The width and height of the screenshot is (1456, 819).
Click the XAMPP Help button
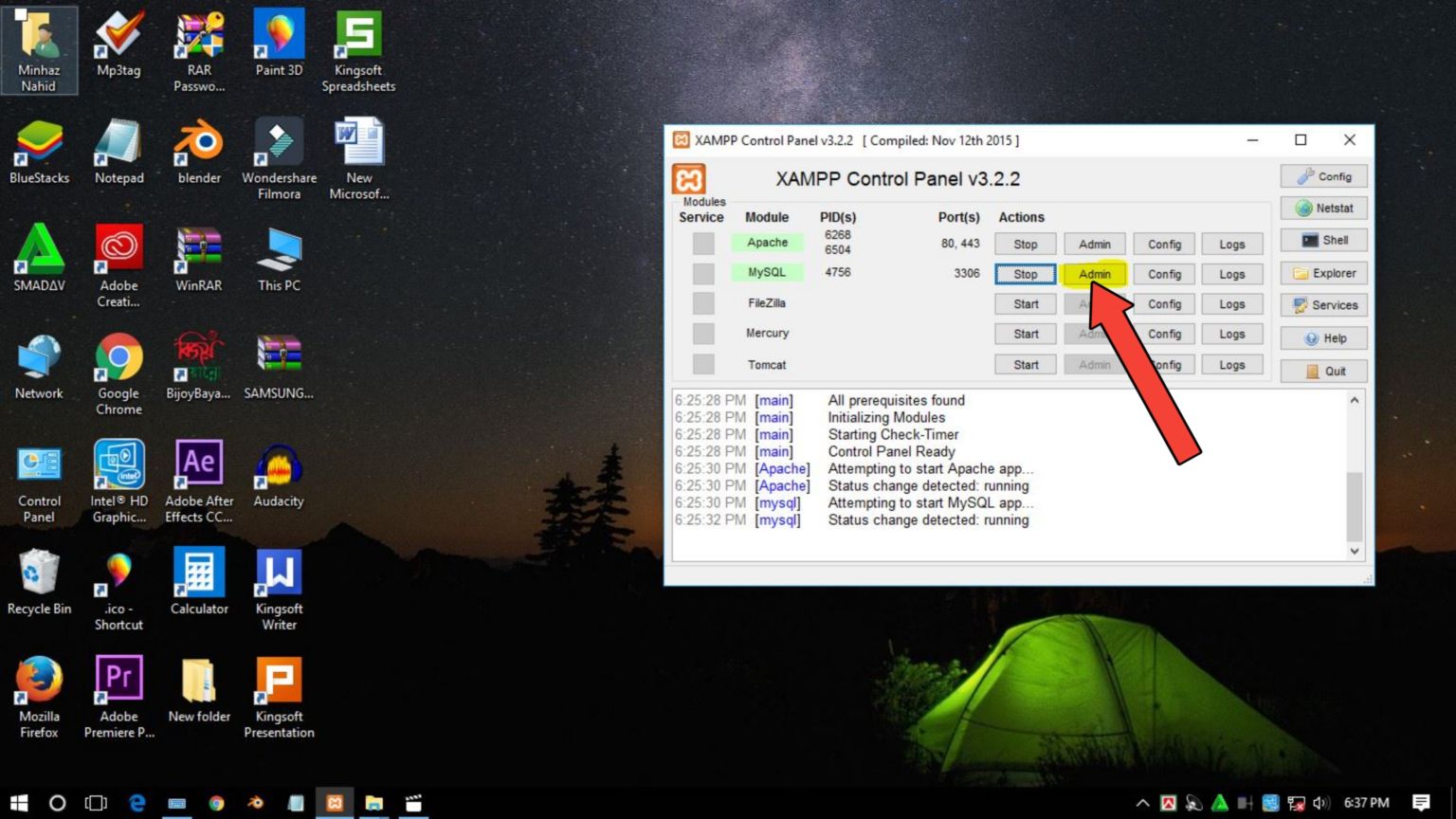[x=1323, y=338]
